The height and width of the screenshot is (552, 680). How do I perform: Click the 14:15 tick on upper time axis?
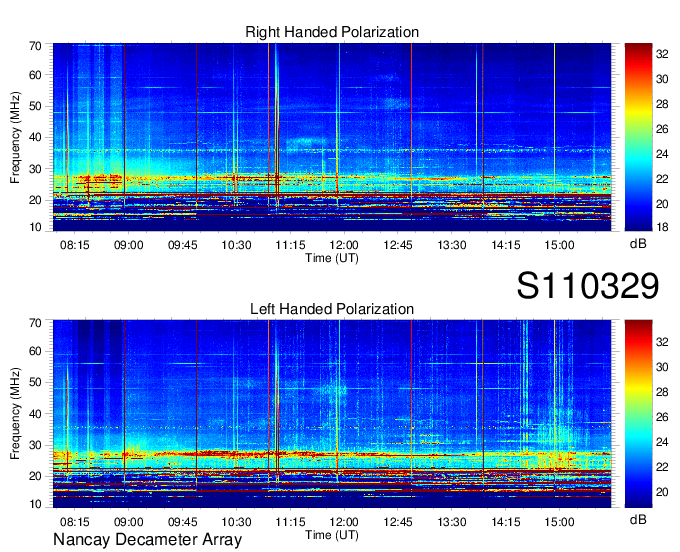click(x=506, y=245)
